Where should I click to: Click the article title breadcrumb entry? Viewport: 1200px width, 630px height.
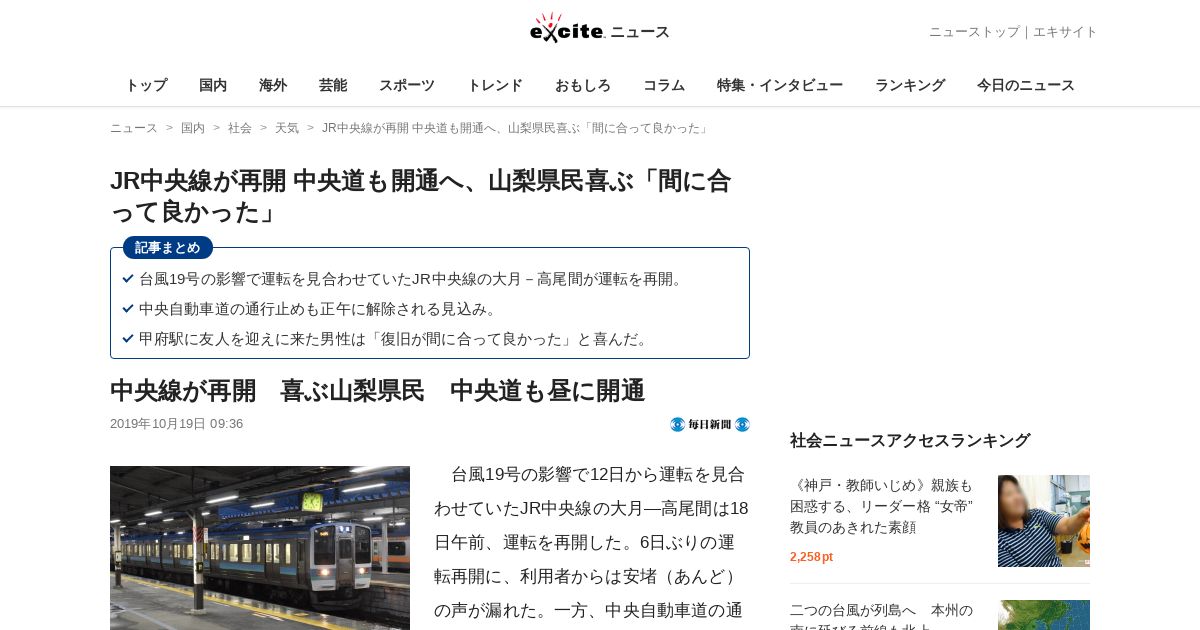pos(516,128)
